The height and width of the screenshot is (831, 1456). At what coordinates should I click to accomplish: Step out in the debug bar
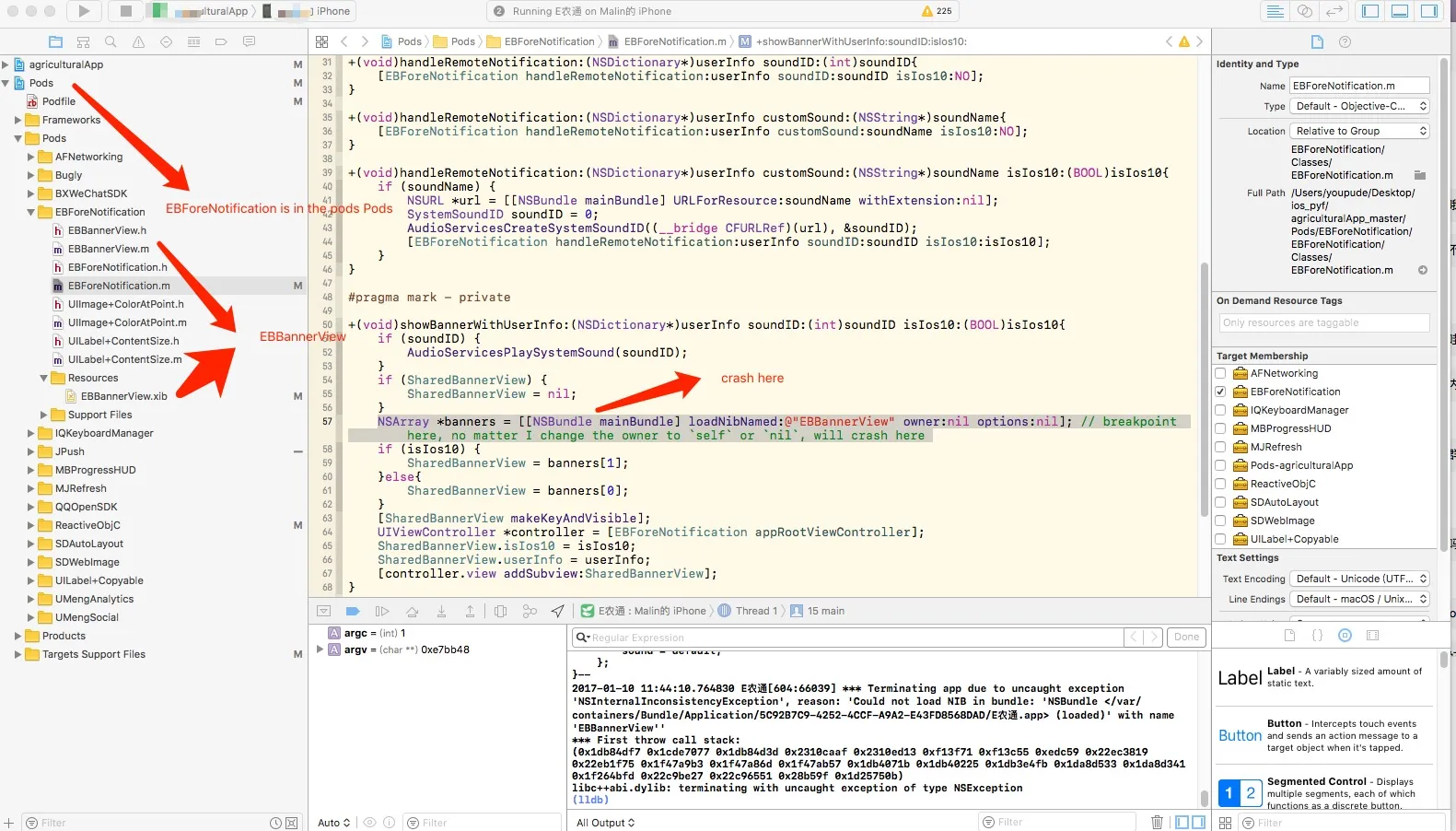point(470,611)
